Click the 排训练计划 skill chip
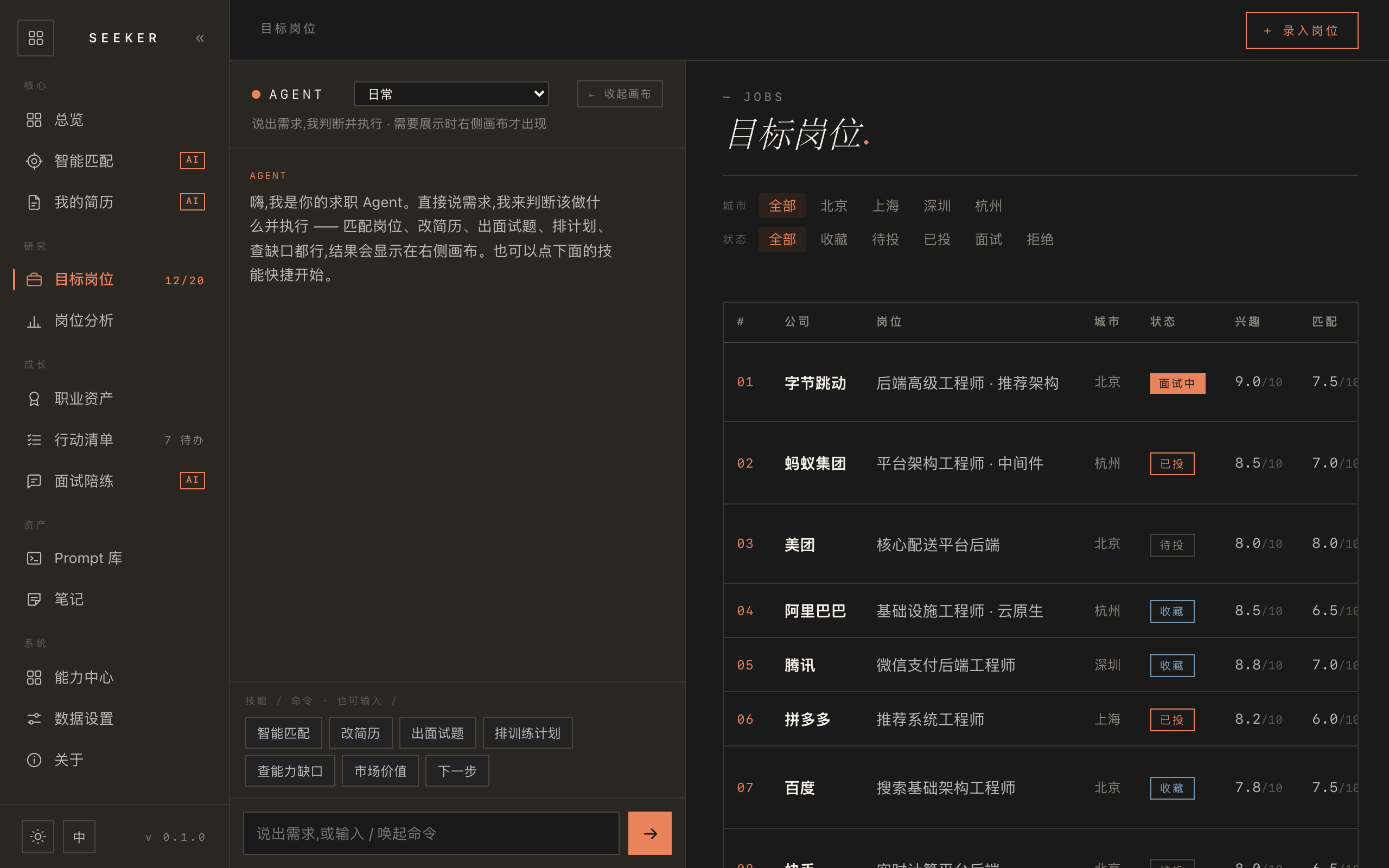The image size is (1389, 868). pyautogui.click(x=527, y=733)
